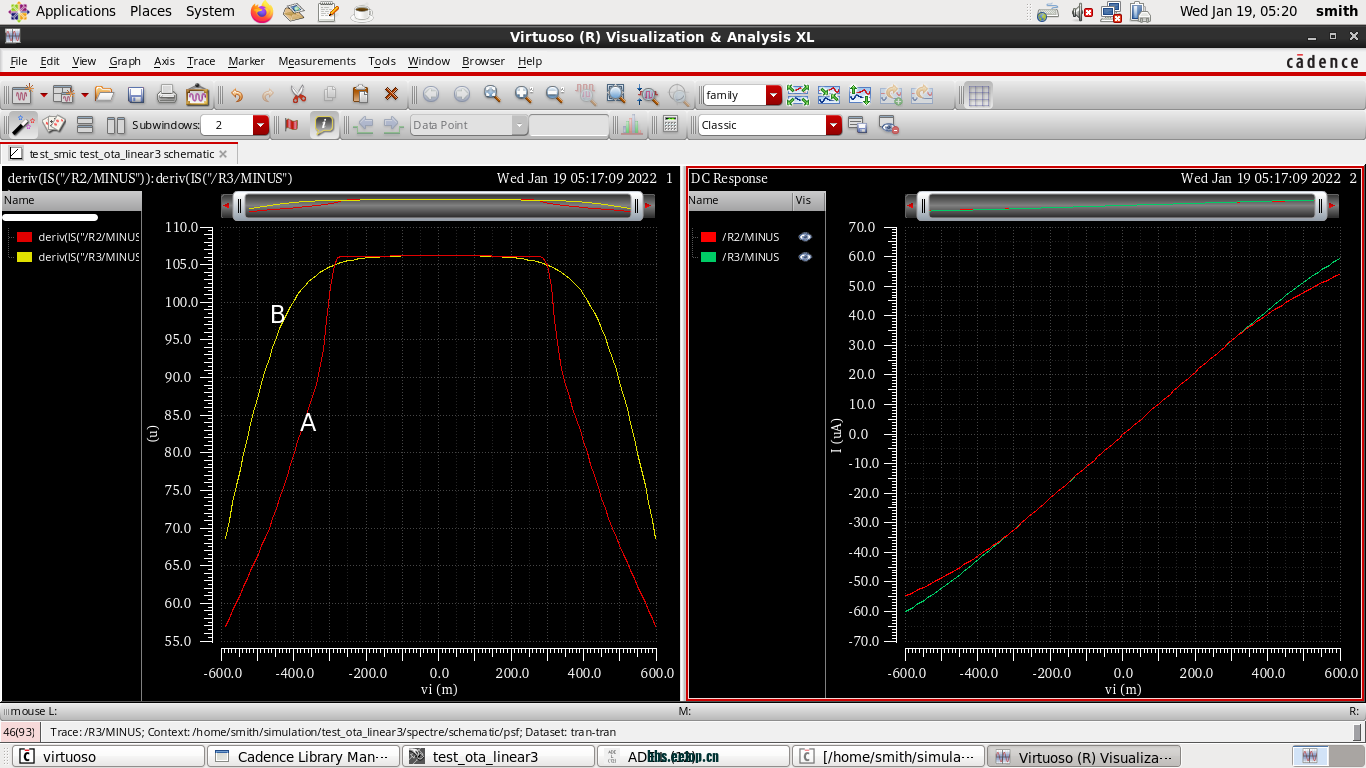Switch to virtuoso taskbar window
1366x768 pixels.
pos(108,757)
